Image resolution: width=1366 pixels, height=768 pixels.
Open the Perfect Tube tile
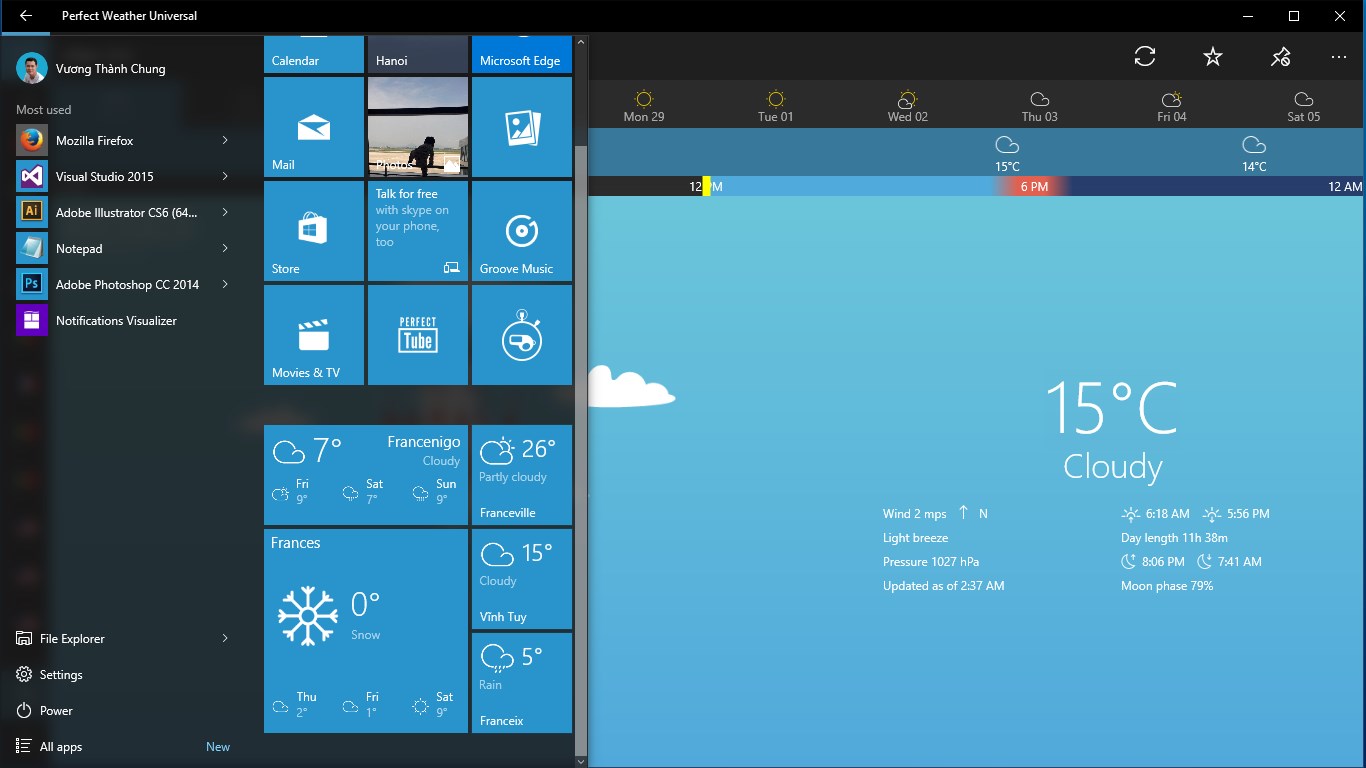pos(418,335)
